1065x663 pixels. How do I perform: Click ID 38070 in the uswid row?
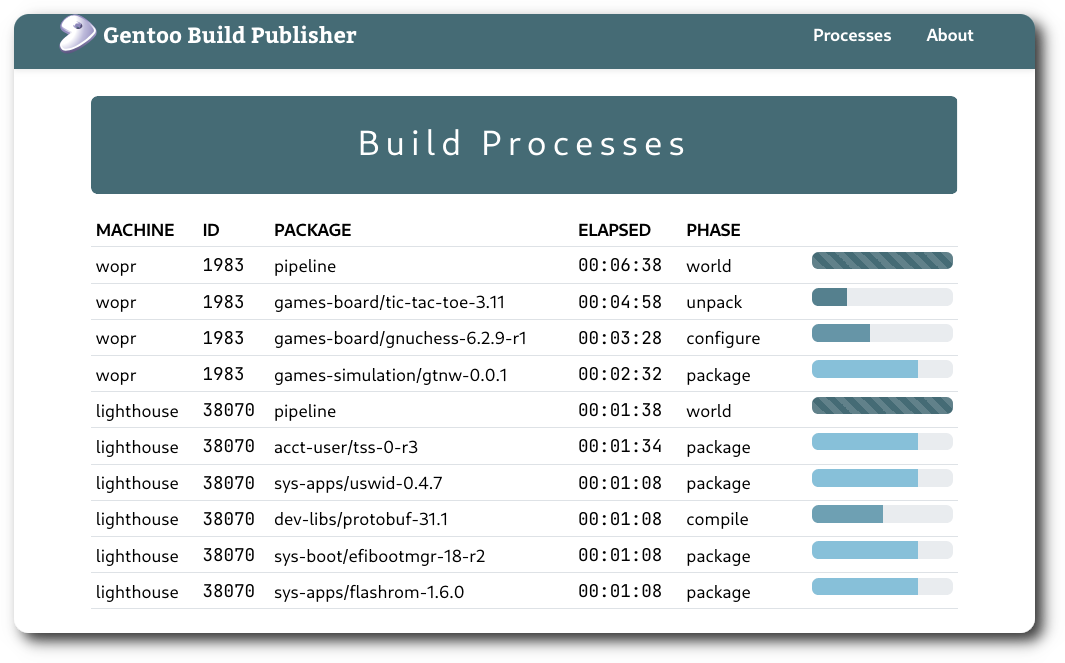coord(228,482)
